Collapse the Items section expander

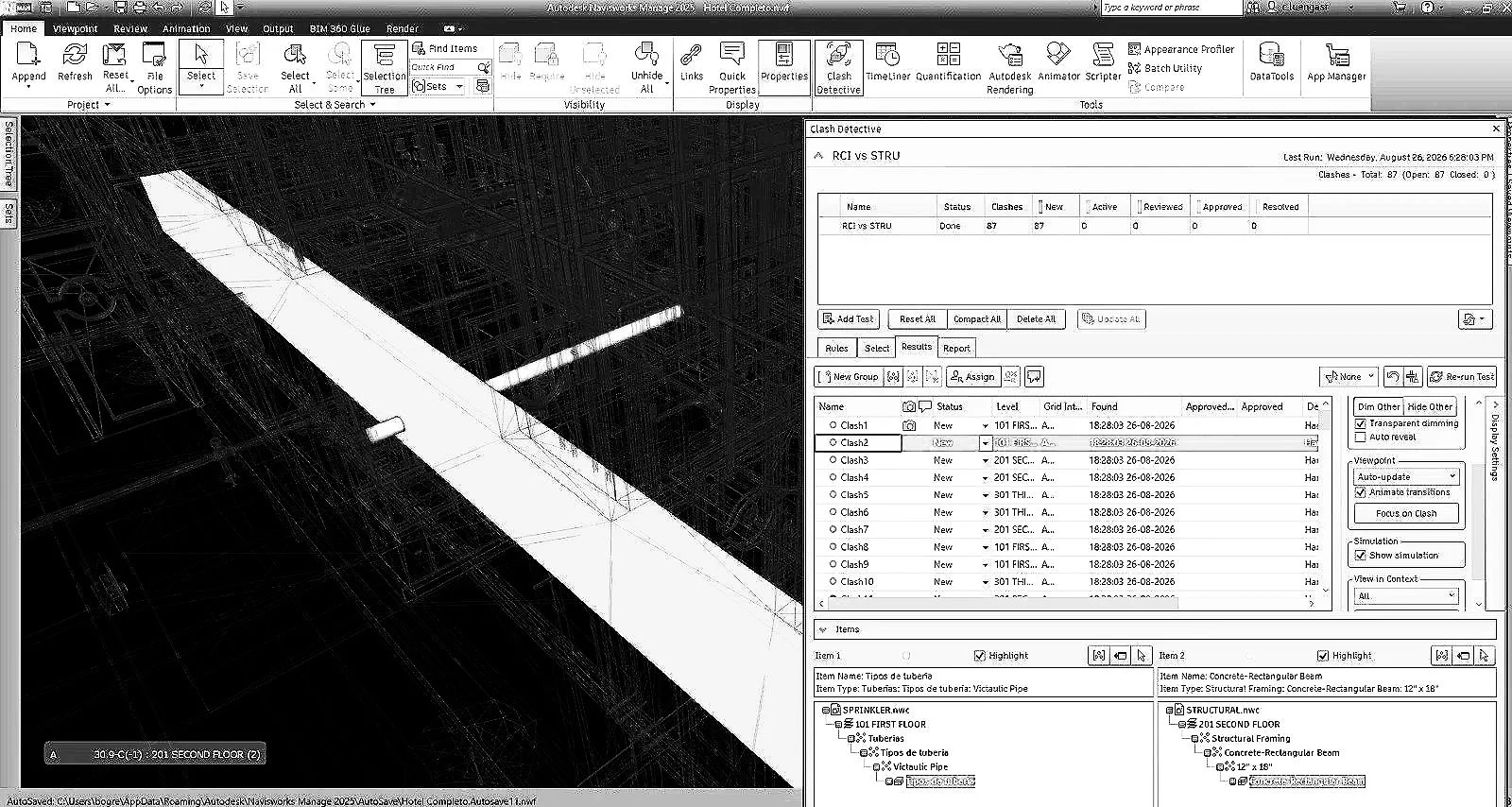[823, 629]
